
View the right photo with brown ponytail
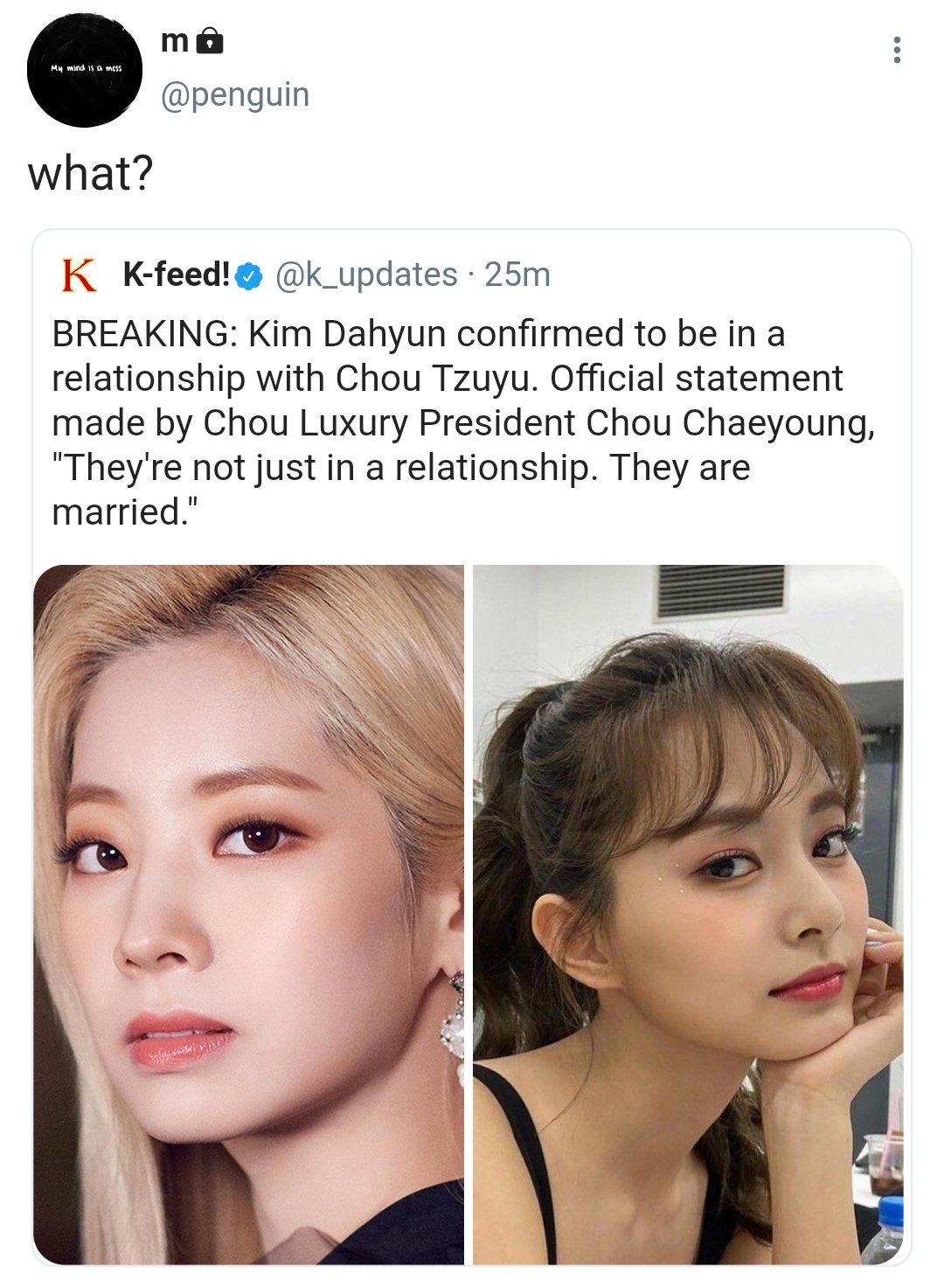(688, 915)
